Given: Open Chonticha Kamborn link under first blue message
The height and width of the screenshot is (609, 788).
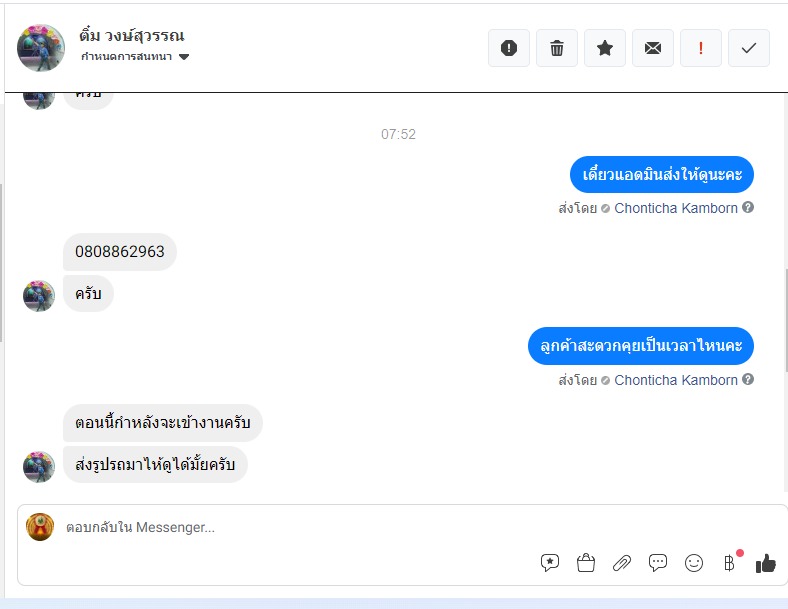Looking at the screenshot, I should [x=676, y=208].
